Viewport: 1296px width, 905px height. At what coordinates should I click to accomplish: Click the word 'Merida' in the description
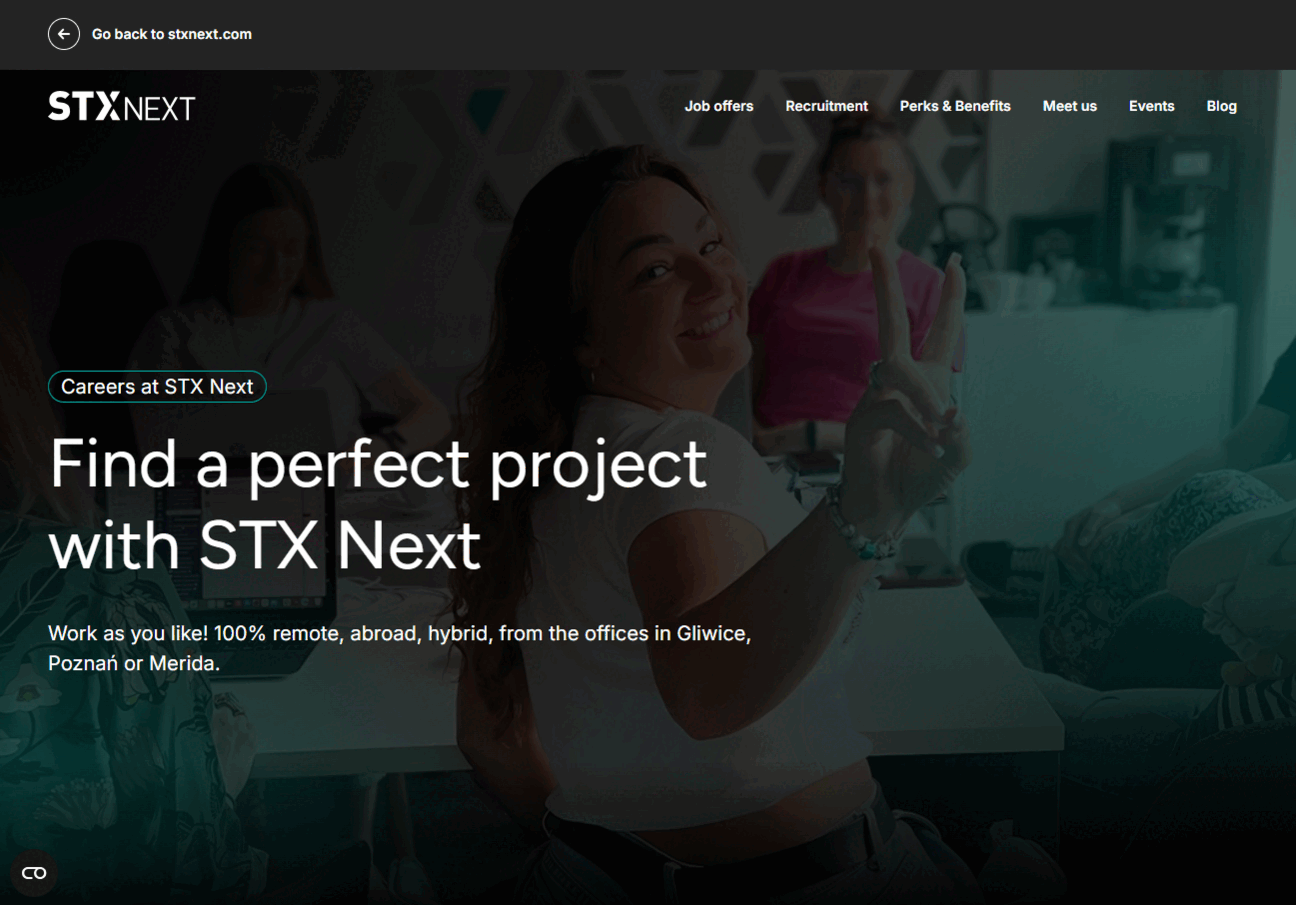183,663
